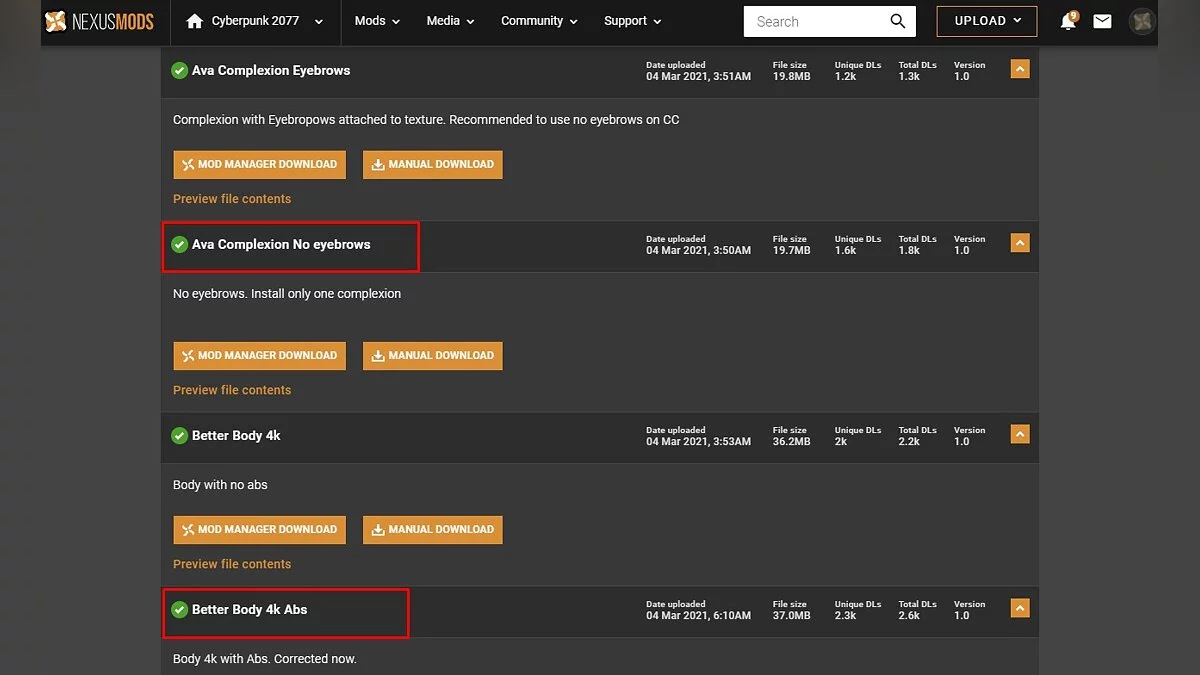
Task: Open the user profile avatar
Action: [1141, 21]
